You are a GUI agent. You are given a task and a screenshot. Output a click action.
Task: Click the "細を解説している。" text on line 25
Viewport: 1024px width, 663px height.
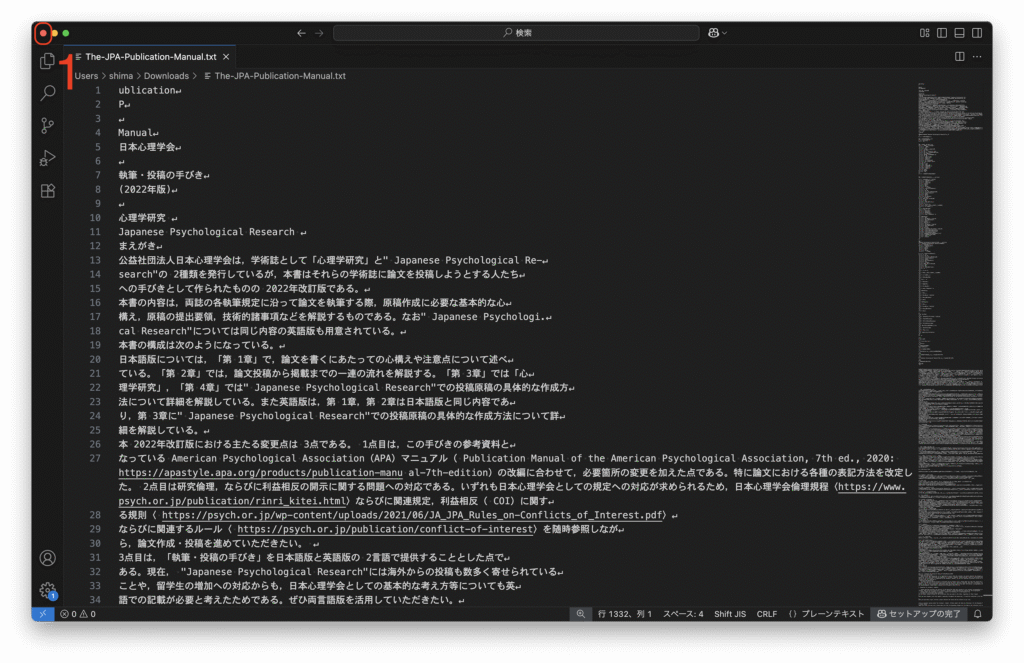[x=161, y=430]
